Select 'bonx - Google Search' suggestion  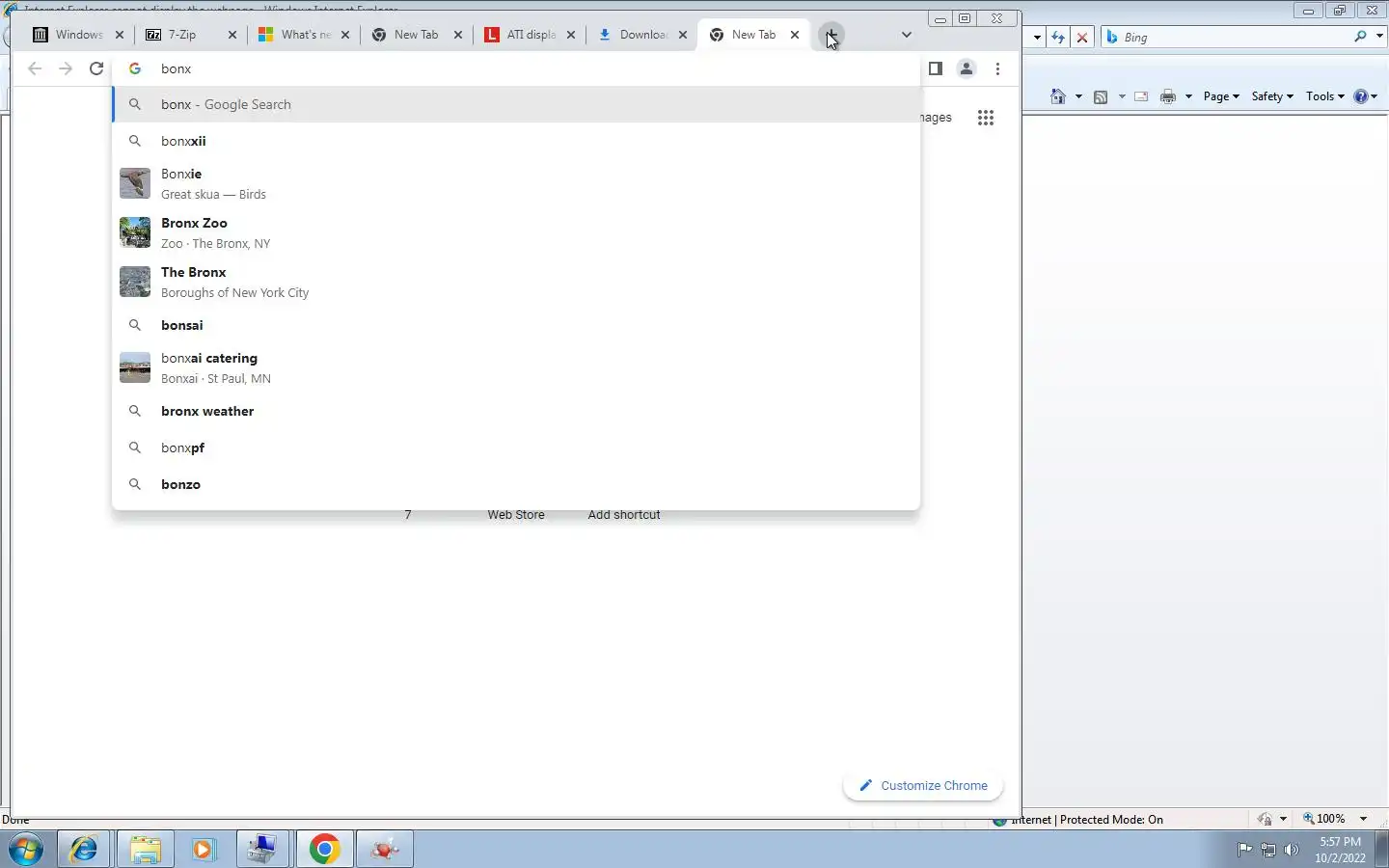(516, 104)
